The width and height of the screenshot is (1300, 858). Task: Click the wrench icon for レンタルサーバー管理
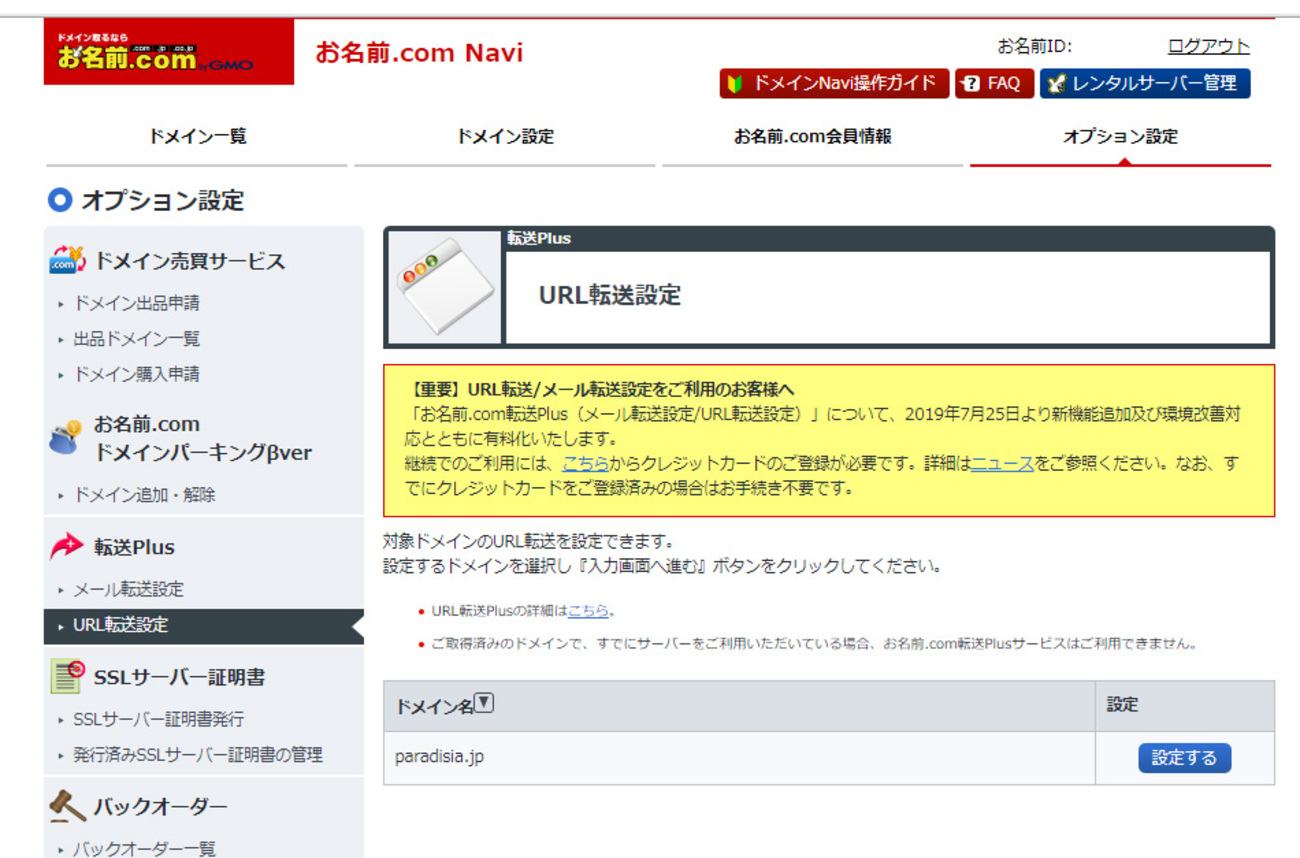pyautogui.click(x=1056, y=83)
